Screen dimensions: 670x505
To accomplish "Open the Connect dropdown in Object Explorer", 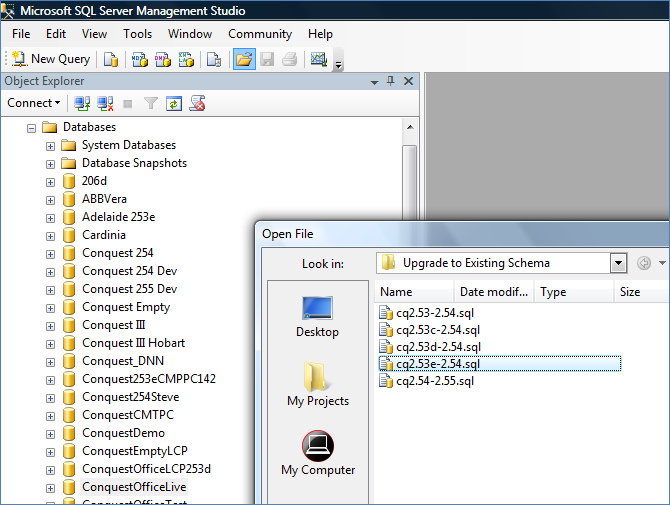I will [x=33, y=103].
